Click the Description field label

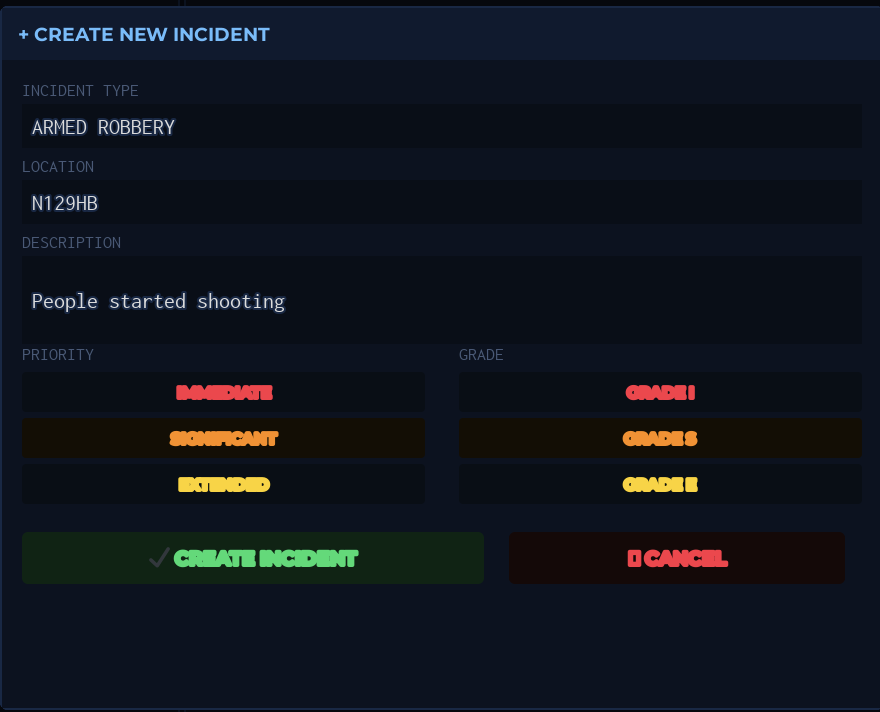(71, 243)
